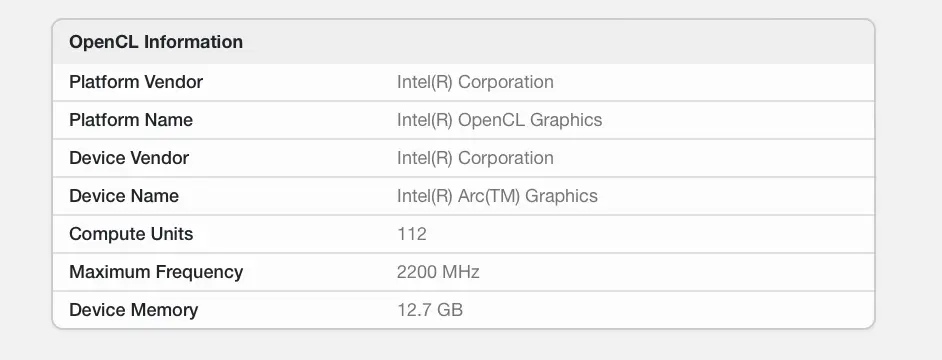Select the Compute Units label

pyautogui.click(x=131, y=234)
